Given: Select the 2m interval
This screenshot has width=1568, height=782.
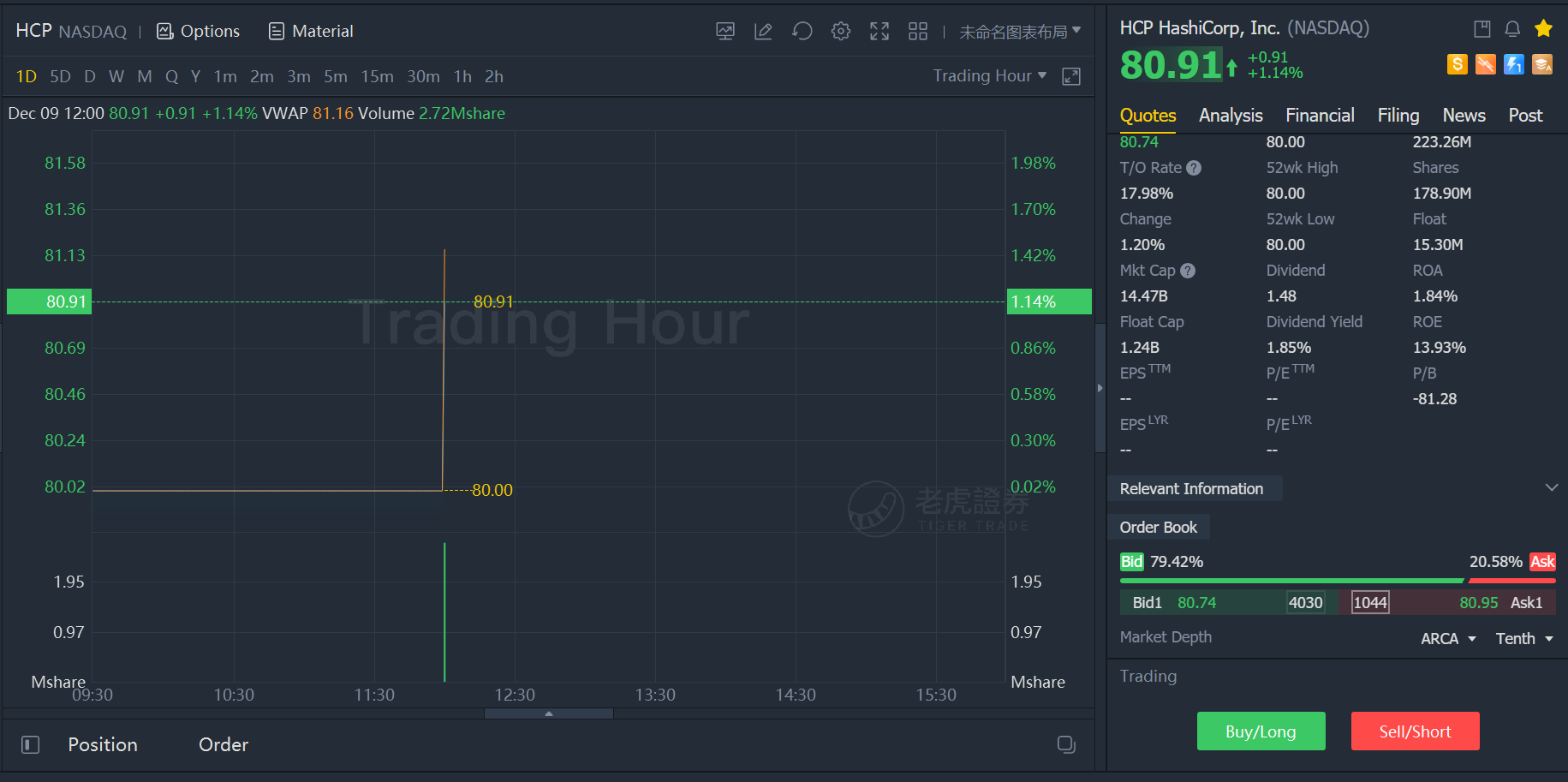Looking at the screenshot, I should [262, 76].
